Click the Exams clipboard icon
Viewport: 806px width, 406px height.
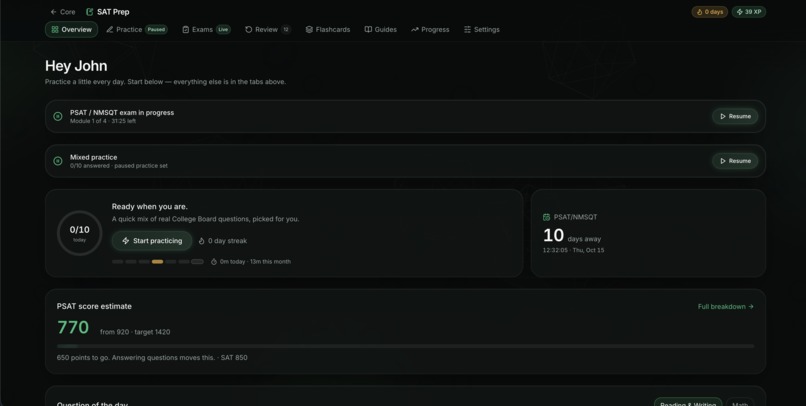[x=186, y=29]
